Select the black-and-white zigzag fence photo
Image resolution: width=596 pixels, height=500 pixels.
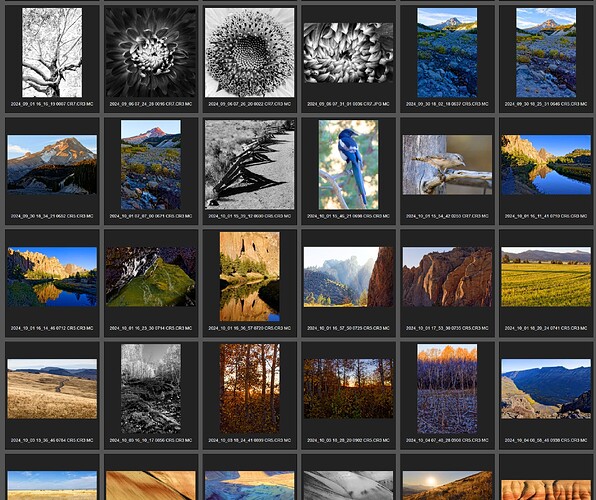point(250,165)
